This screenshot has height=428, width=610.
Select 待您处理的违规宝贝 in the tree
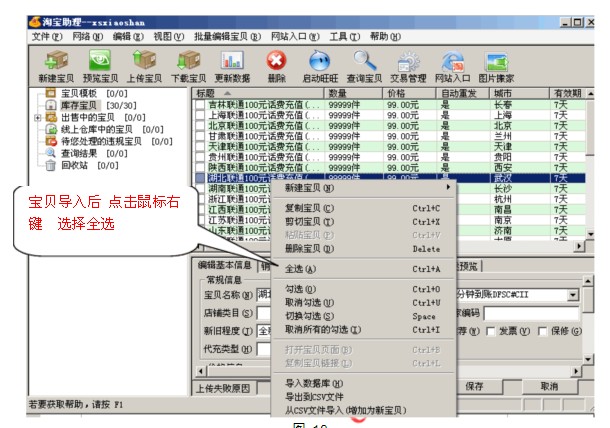101,142
